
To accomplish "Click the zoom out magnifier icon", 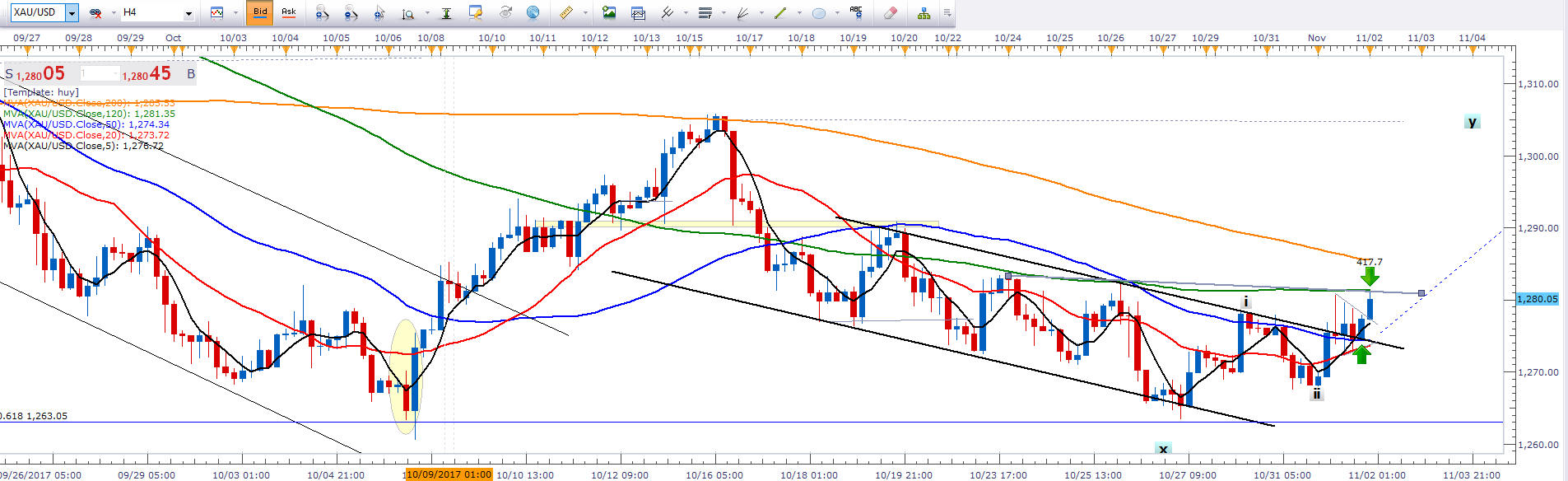I will point(351,12).
